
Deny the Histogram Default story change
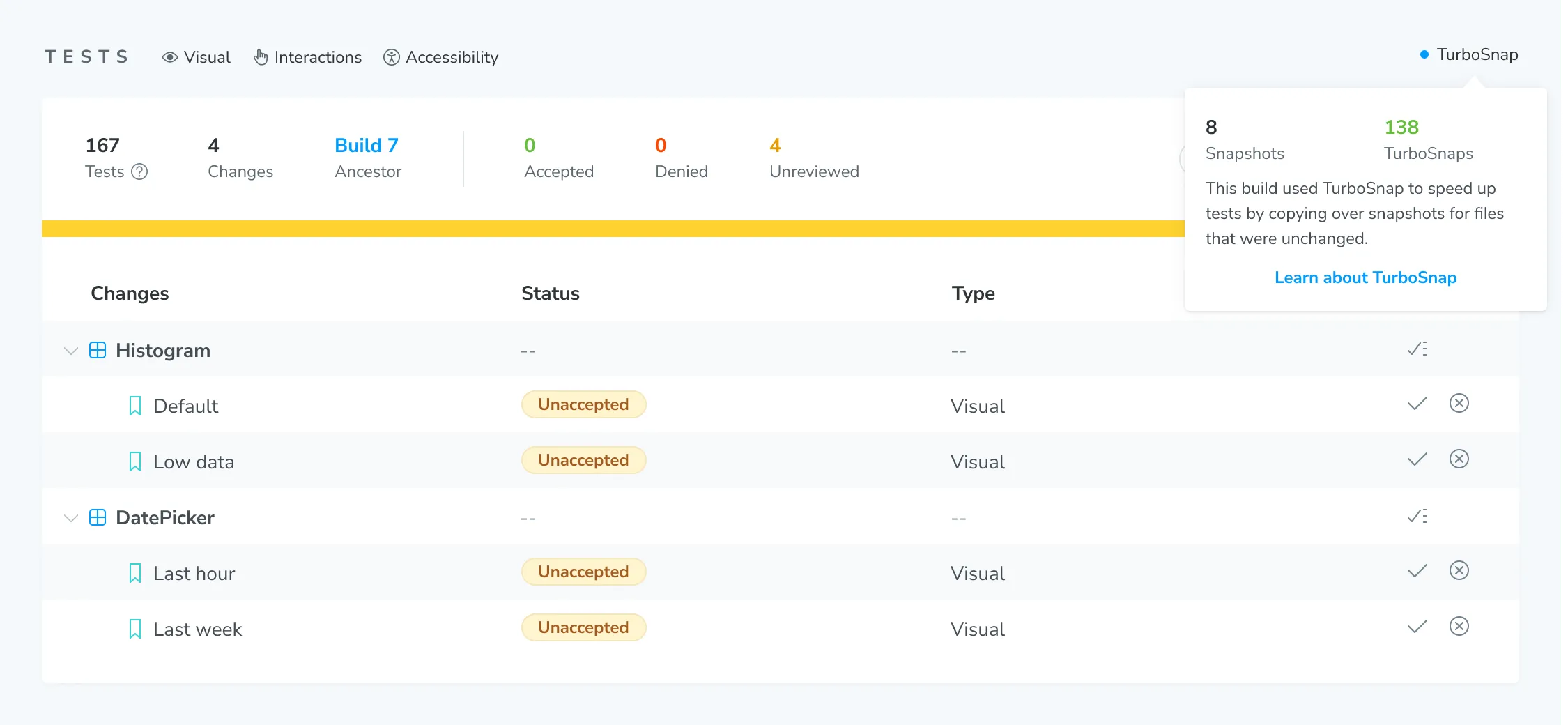(1459, 404)
